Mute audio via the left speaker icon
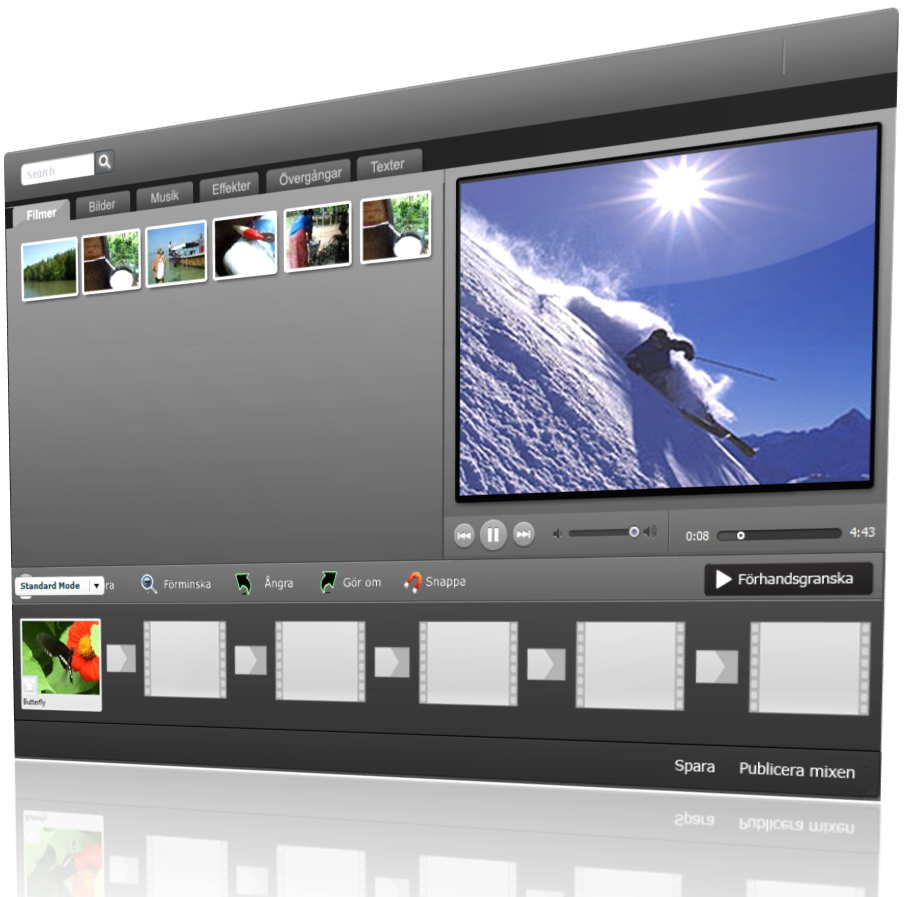 (558, 534)
